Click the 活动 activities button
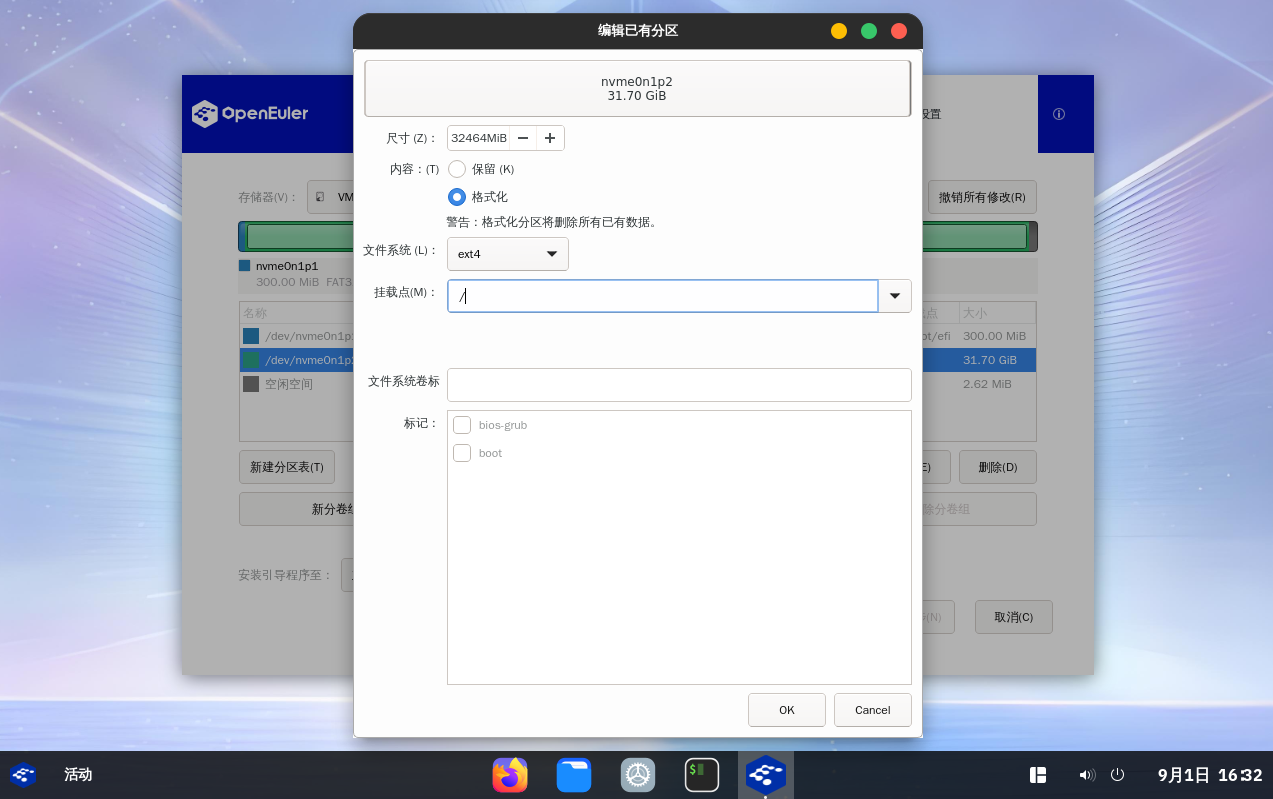 point(78,775)
